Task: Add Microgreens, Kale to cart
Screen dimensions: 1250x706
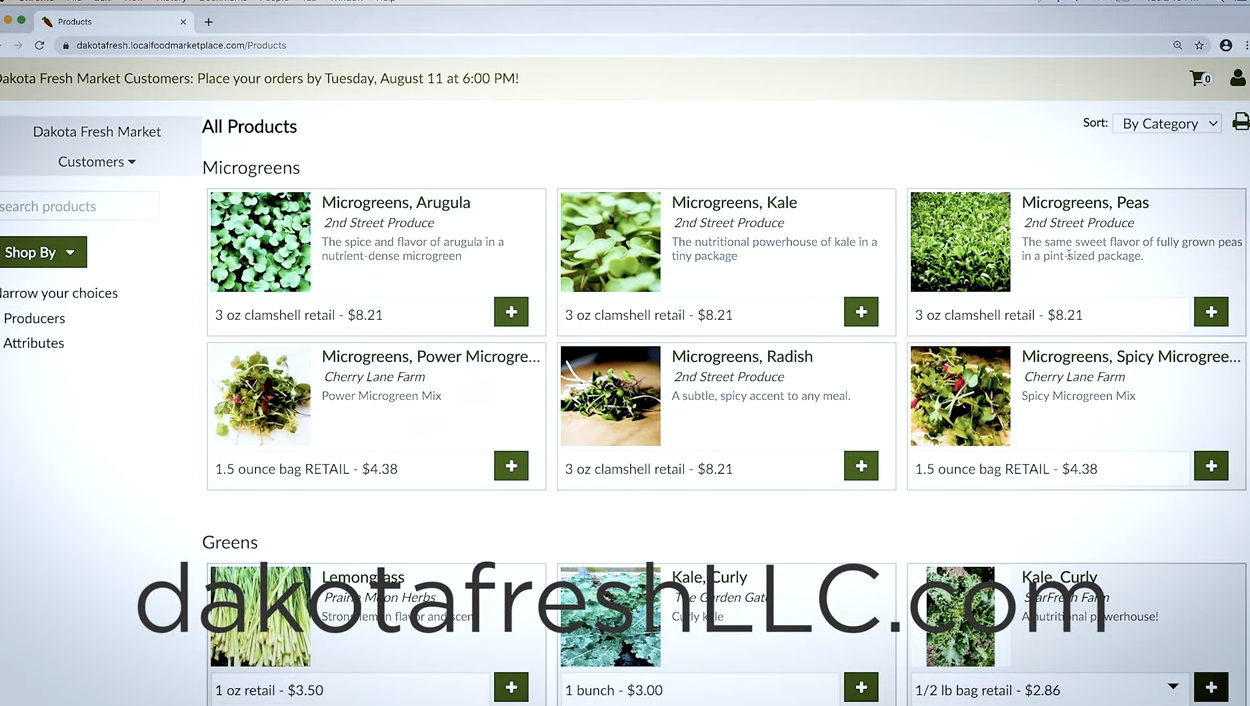Action: [x=861, y=312]
